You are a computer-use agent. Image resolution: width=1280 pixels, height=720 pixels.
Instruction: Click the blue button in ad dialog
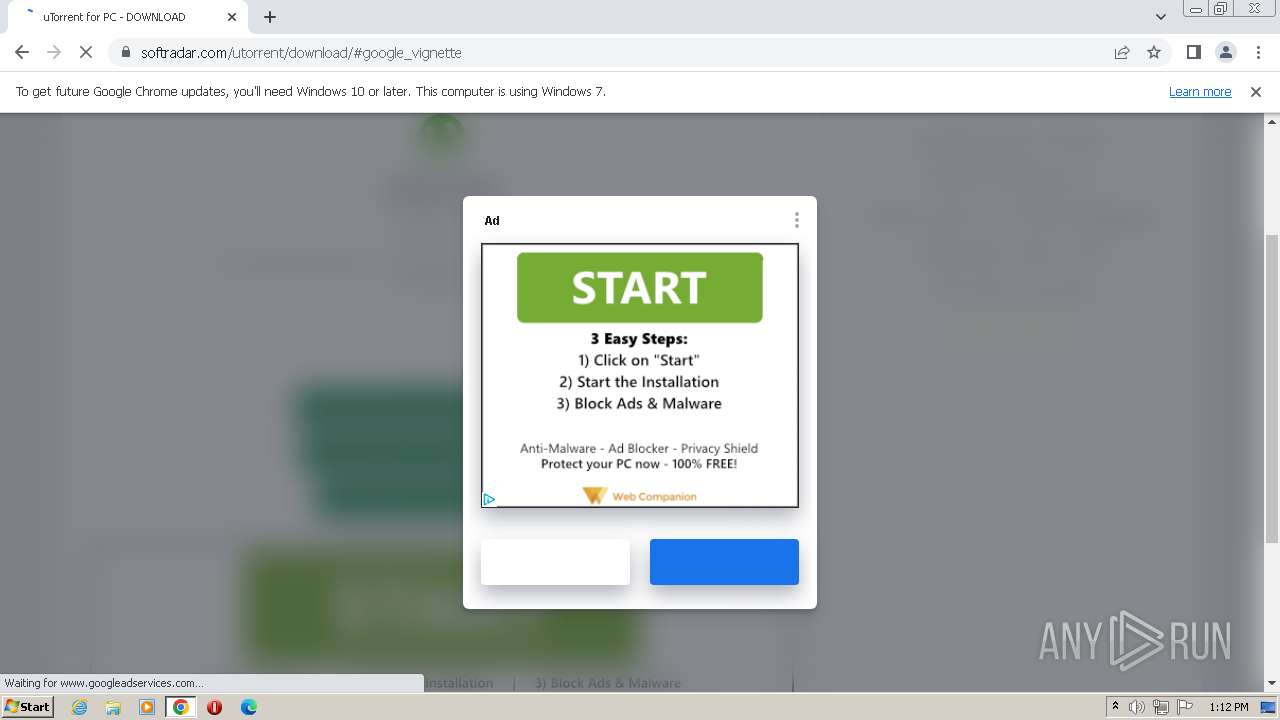pyautogui.click(x=724, y=562)
